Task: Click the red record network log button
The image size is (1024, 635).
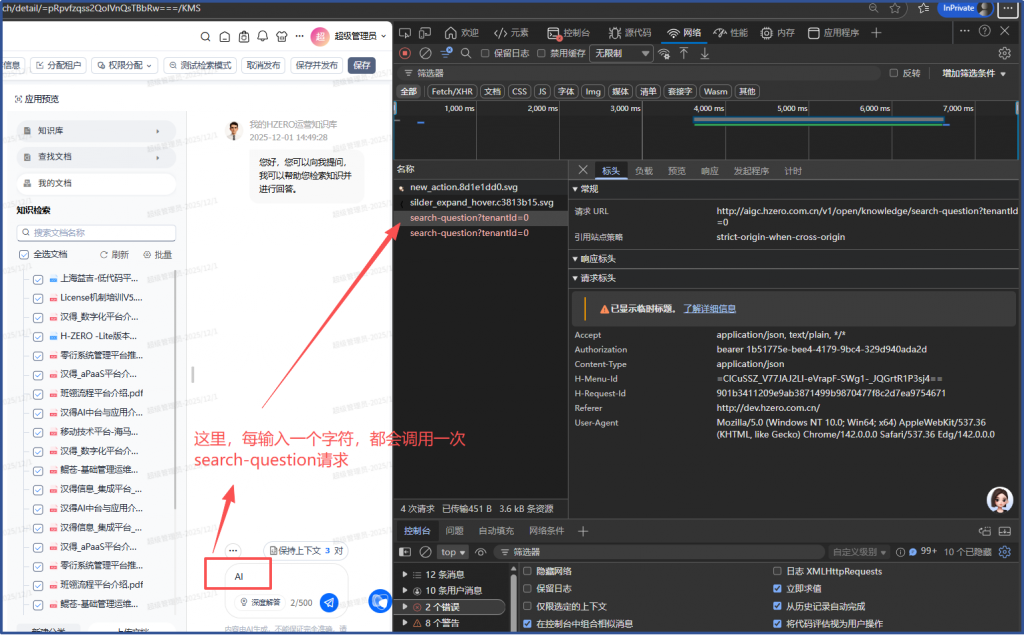Action: (x=405, y=53)
